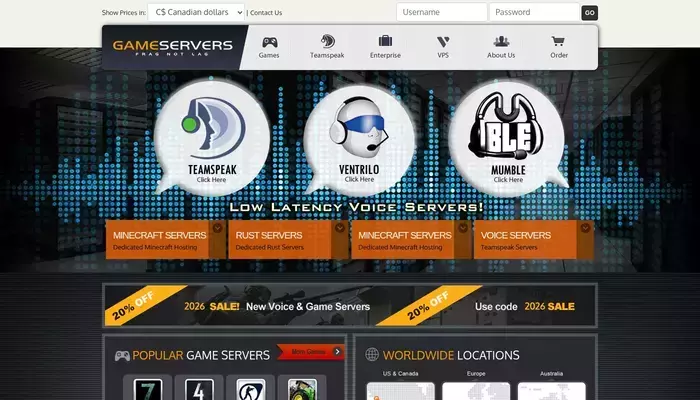Open the Voice Servers orange tile
The height and width of the screenshot is (400, 700).
pos(534,240)
